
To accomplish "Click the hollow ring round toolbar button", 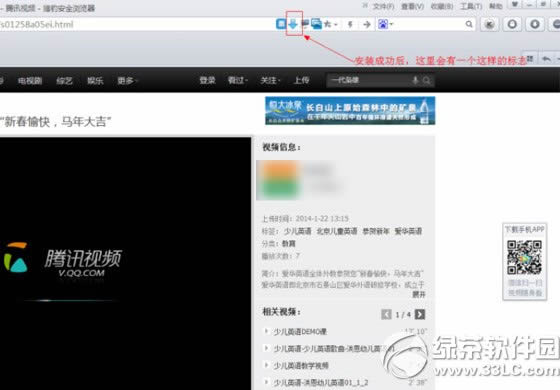I will 512,24.
